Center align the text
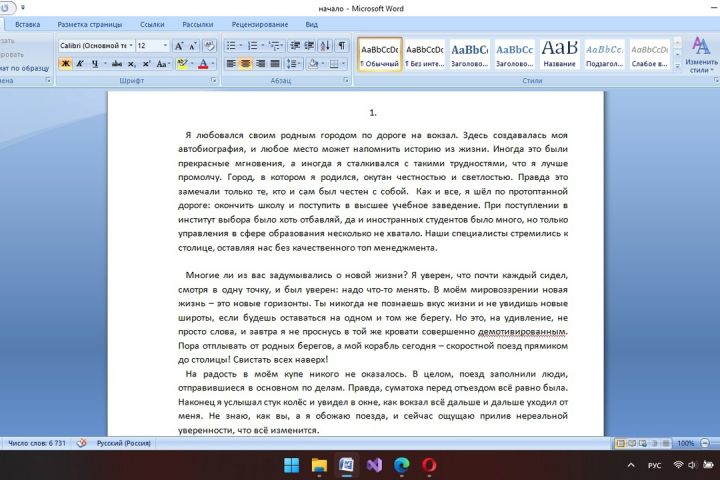 coord(246,64)
